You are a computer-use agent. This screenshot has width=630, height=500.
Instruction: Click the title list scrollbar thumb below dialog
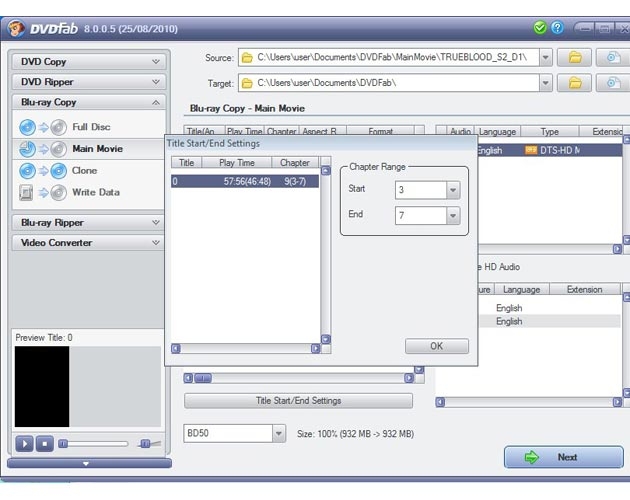point(203,378)
